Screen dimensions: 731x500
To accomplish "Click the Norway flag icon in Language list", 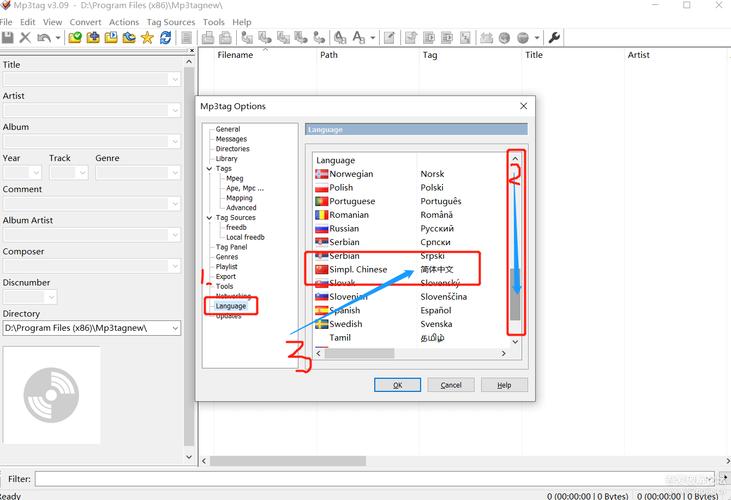I will pos(322,174).
